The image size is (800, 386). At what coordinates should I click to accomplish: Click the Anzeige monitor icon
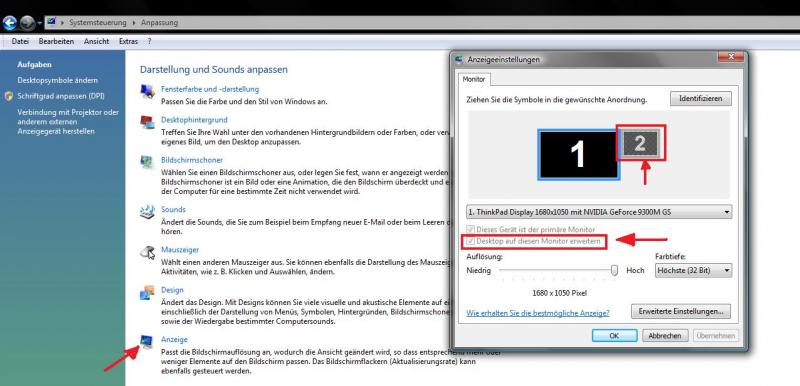point(147,342)
